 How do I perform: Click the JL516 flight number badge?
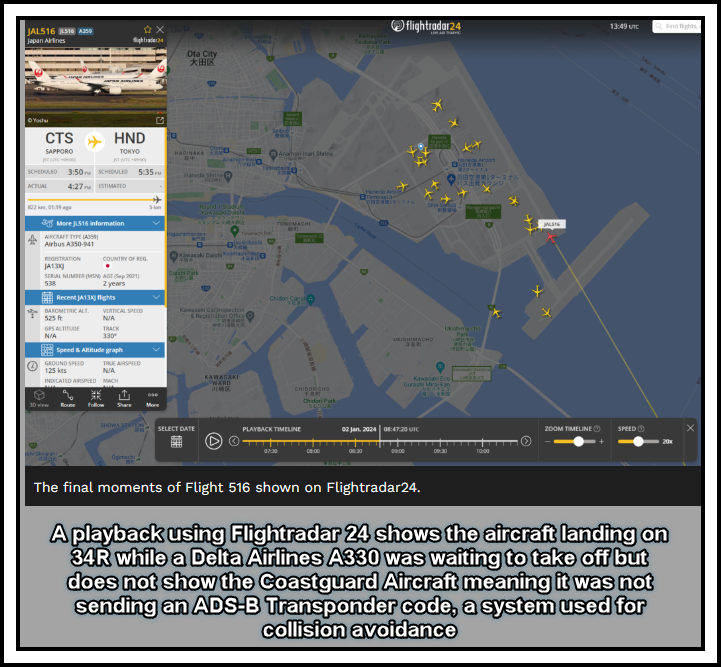[67, 31]
